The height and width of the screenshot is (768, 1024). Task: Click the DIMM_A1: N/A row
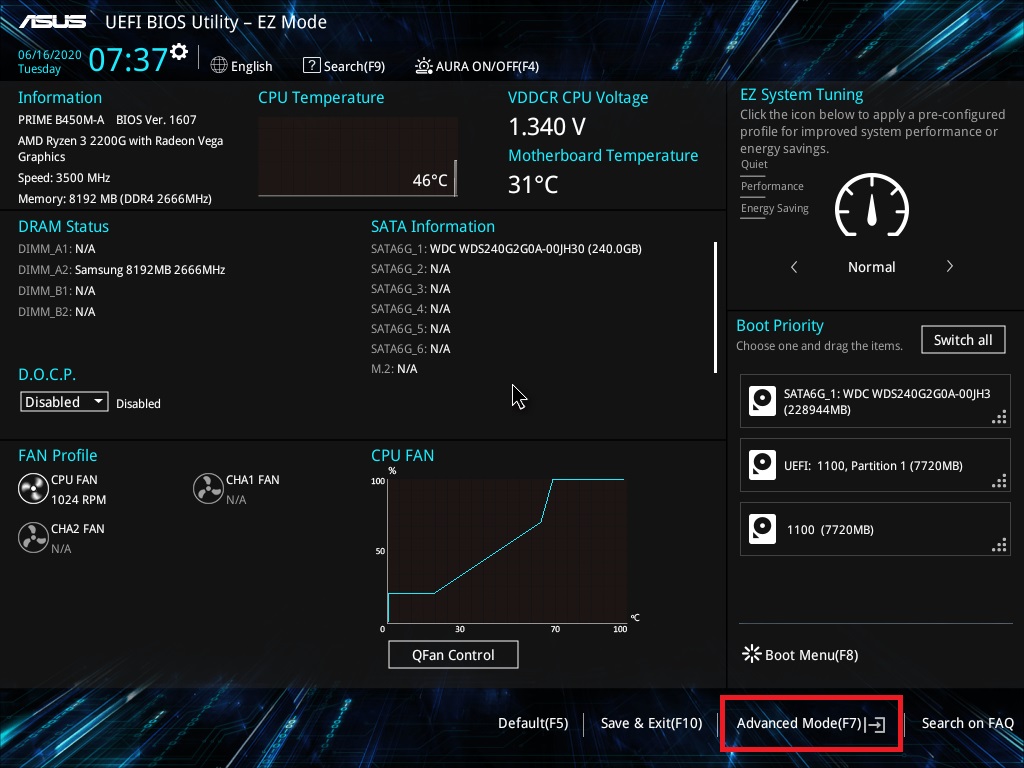[x=56, y=249]
